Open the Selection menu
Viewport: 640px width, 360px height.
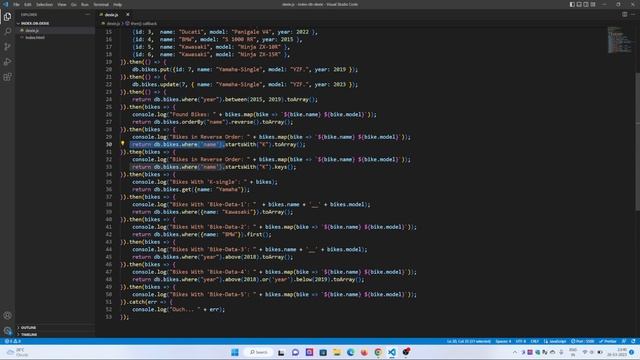44,4
